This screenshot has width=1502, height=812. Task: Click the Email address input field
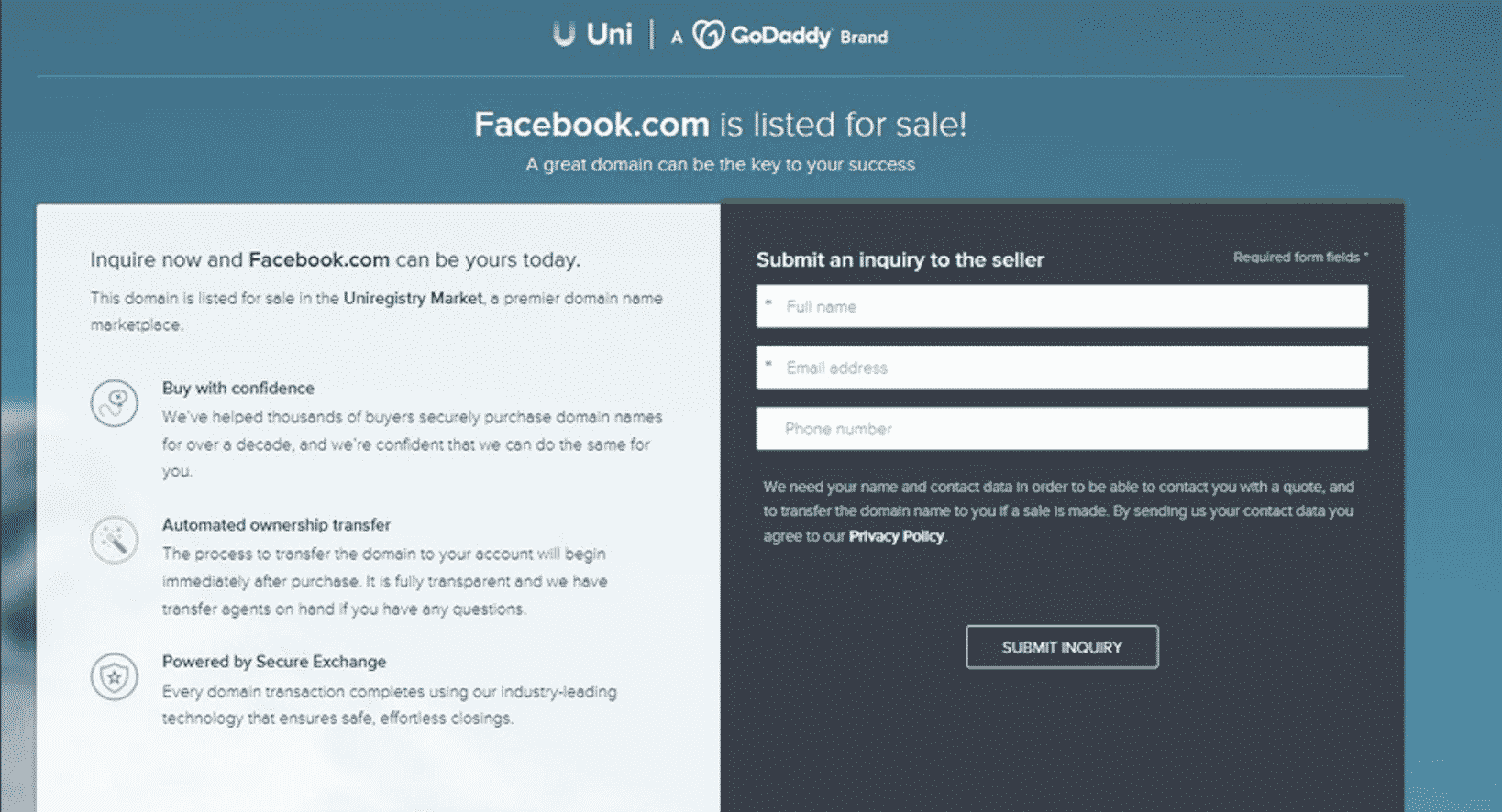pos(1061,368)
